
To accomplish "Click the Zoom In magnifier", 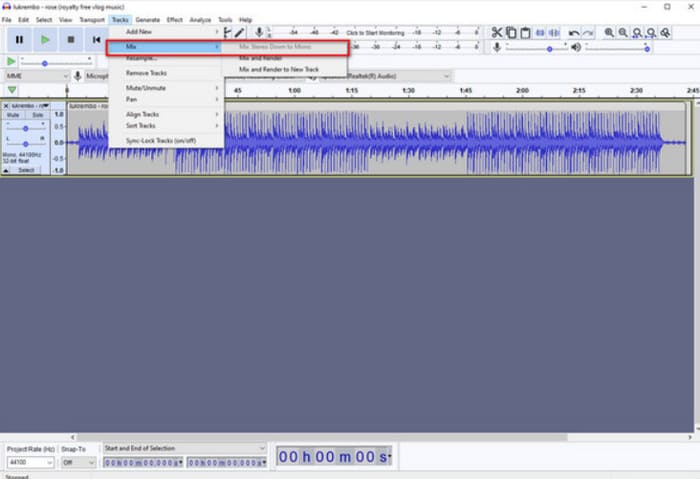I will pos(609,33).
